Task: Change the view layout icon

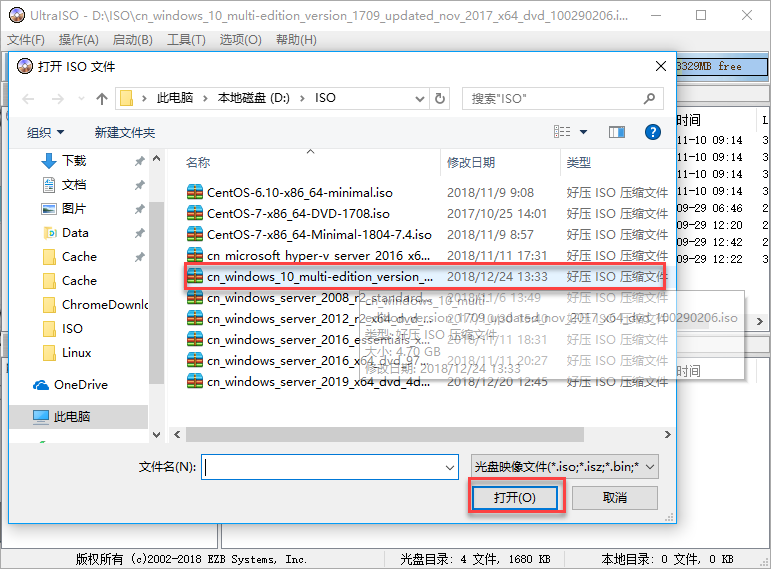Action: point(562,131)
